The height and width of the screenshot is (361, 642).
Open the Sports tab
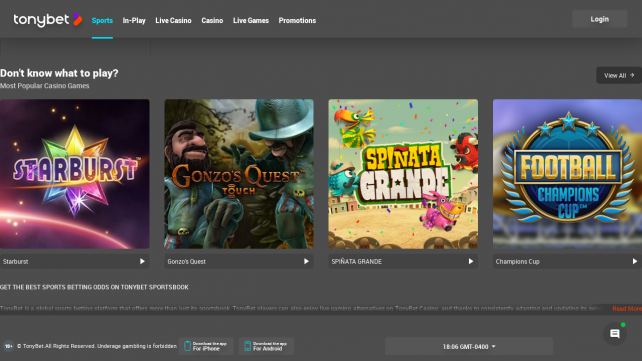[x=102, y=20]
